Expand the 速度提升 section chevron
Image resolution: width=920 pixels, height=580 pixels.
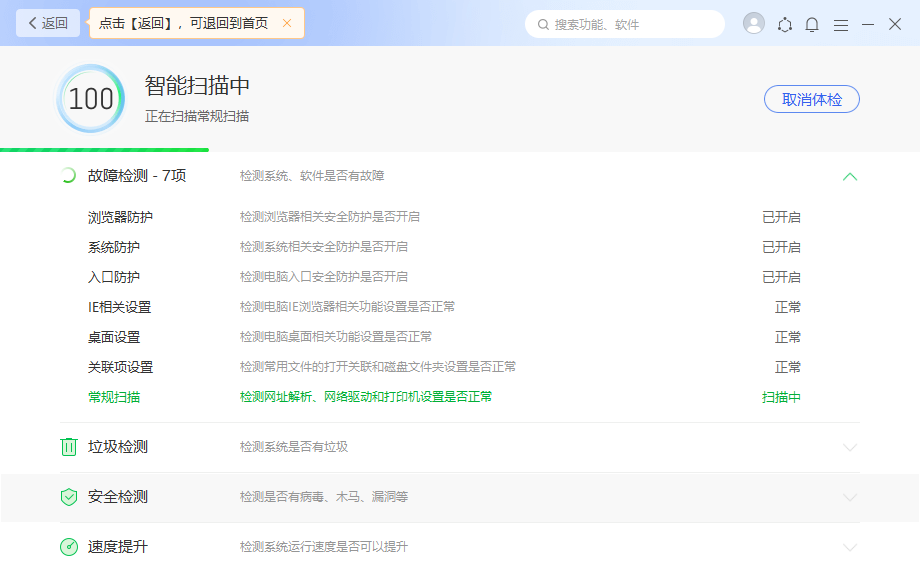[x=850, y=547]
